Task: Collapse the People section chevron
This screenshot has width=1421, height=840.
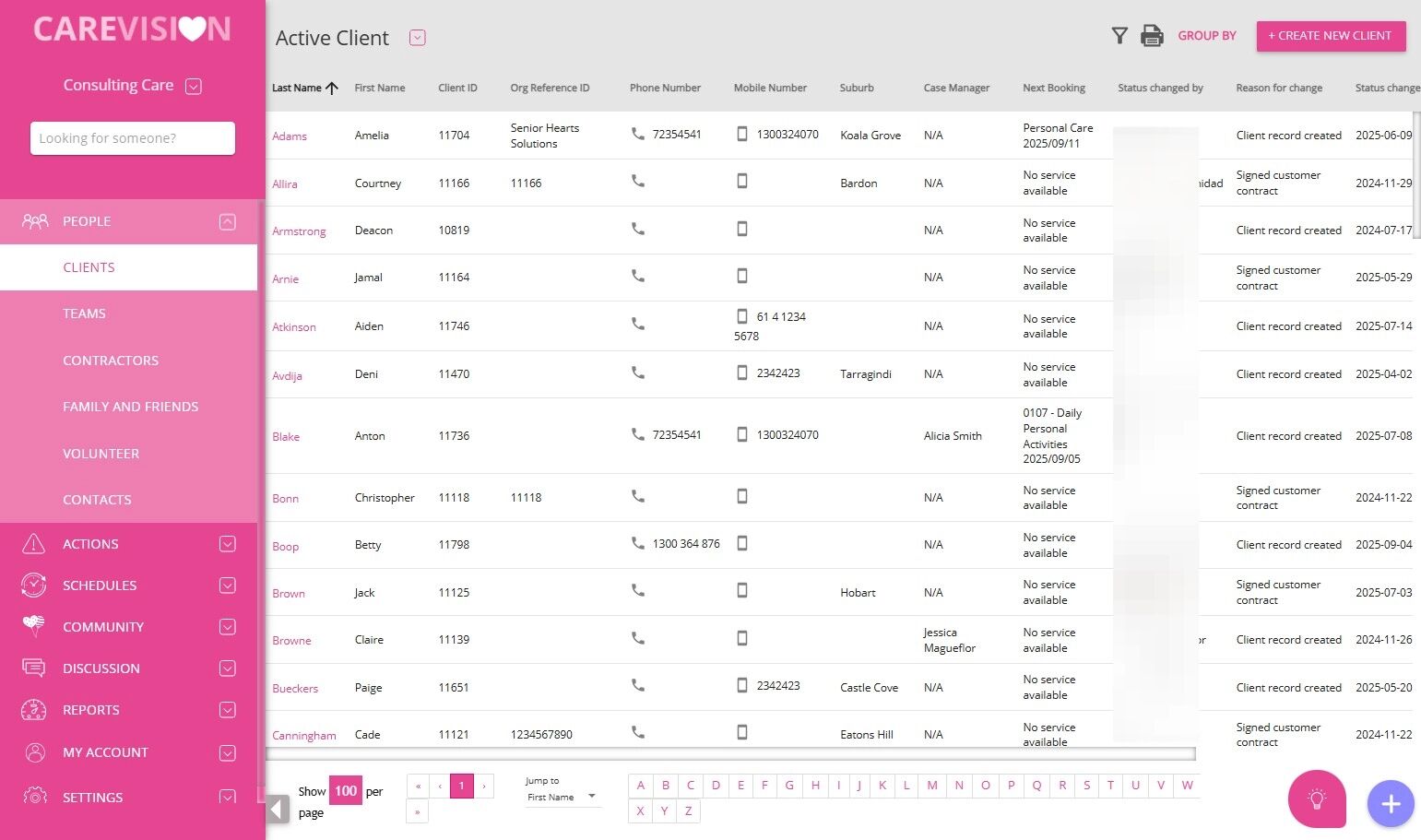Action: (x=228, y=221)
